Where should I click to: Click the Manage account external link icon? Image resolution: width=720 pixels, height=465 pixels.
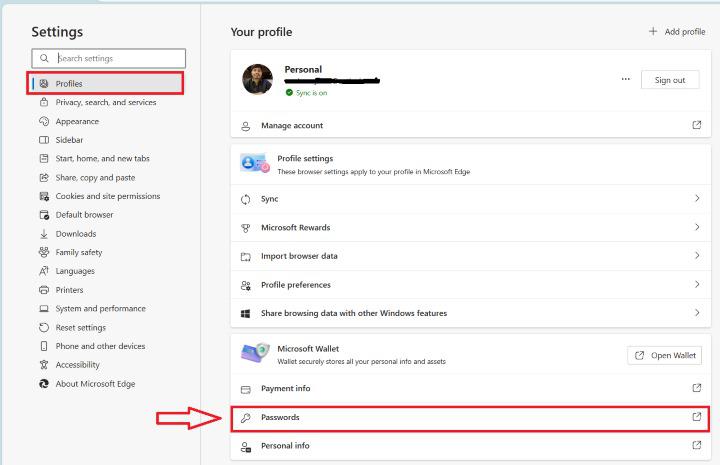[697, 125]
